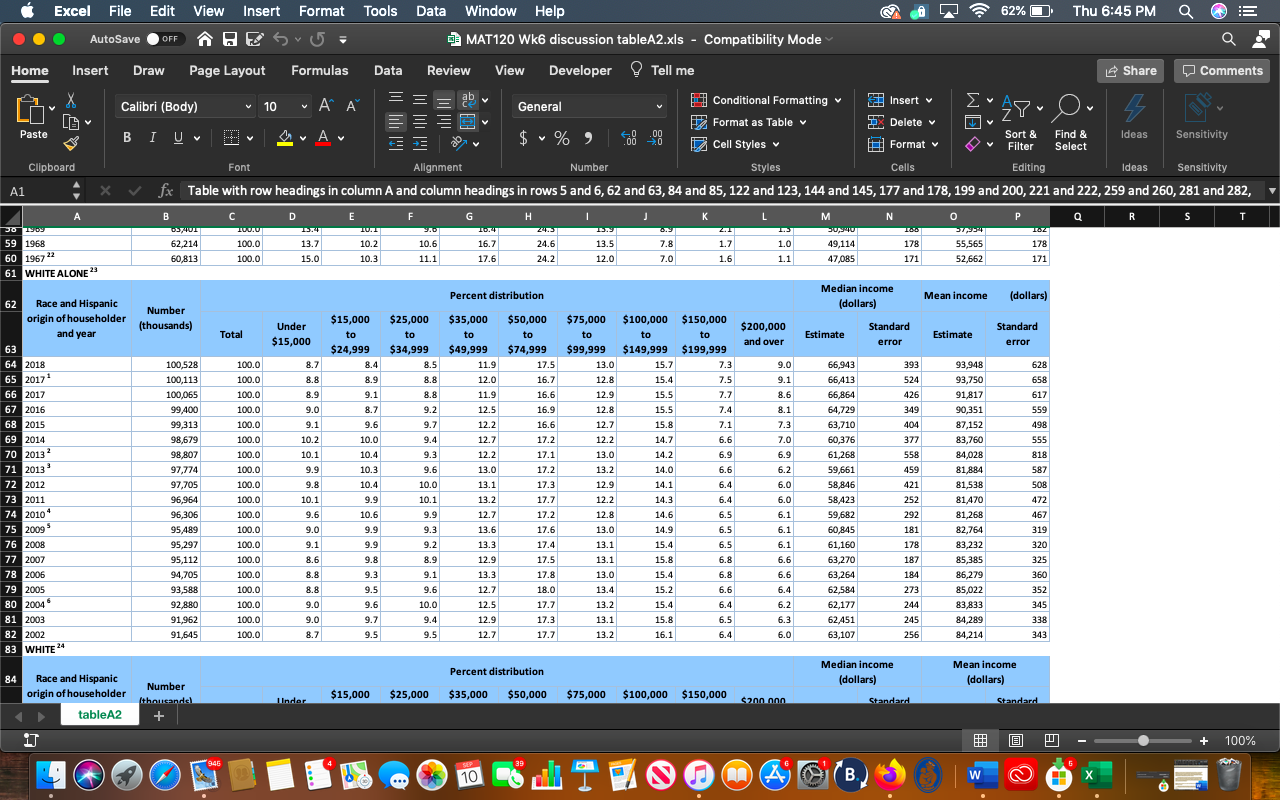1280x800 pixels.
Task: Switch to the Formulas ribbon tab
Action: [x=319, y=70]
